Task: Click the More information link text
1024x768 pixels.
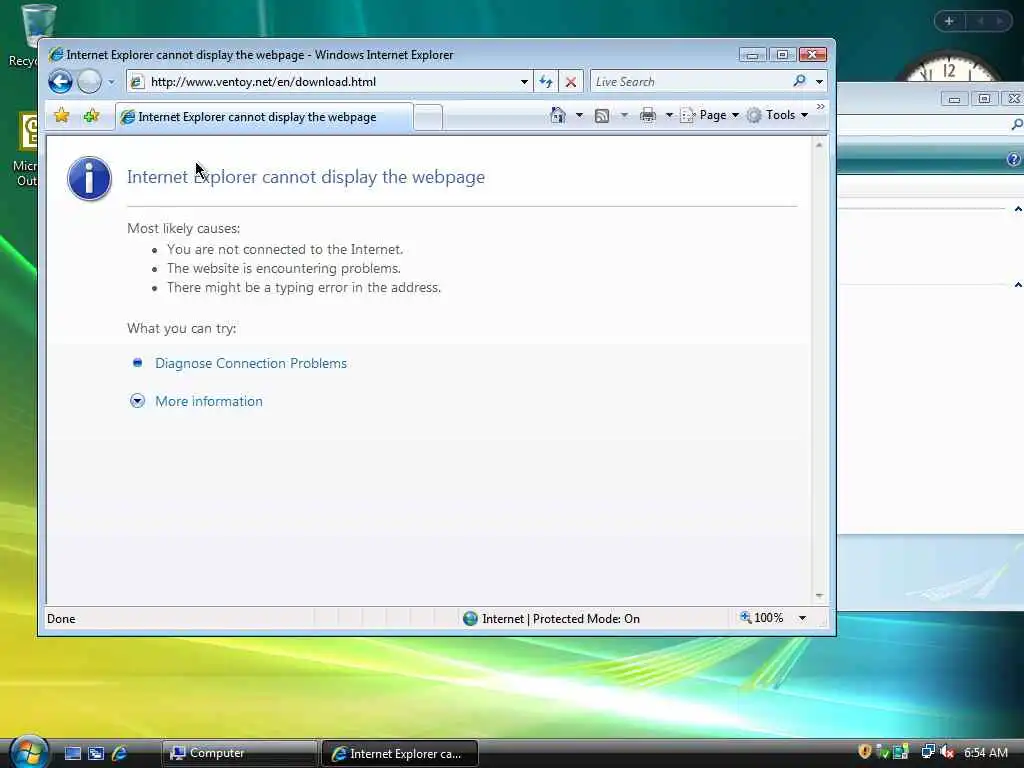Action: point(209,401)
